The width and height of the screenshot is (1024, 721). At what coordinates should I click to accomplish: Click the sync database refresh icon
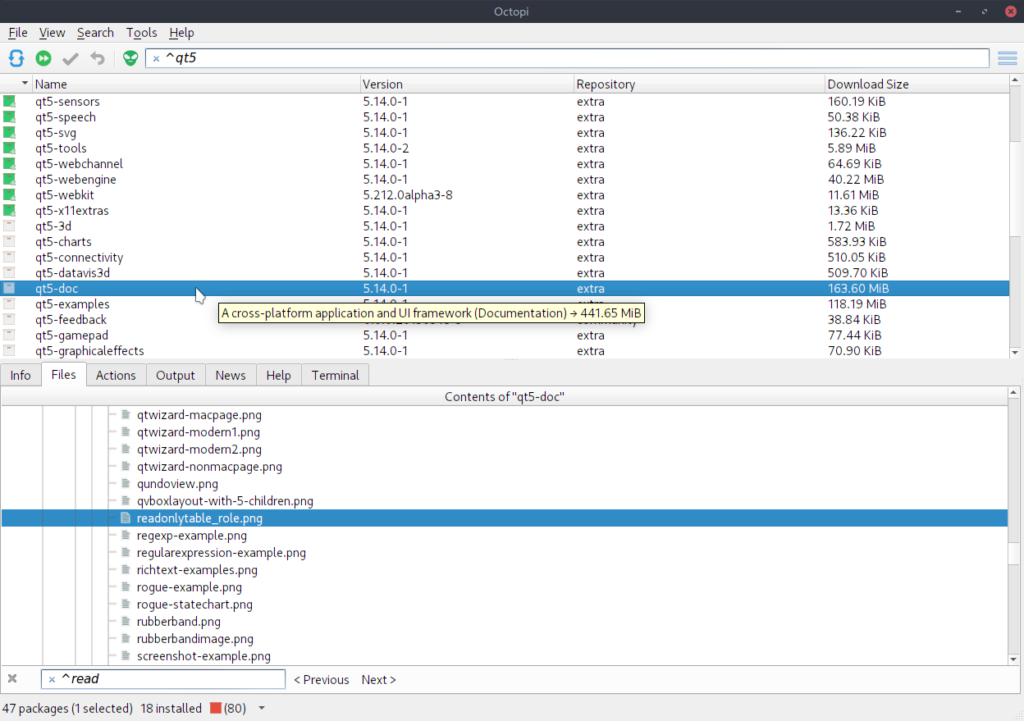pos(17,59)
